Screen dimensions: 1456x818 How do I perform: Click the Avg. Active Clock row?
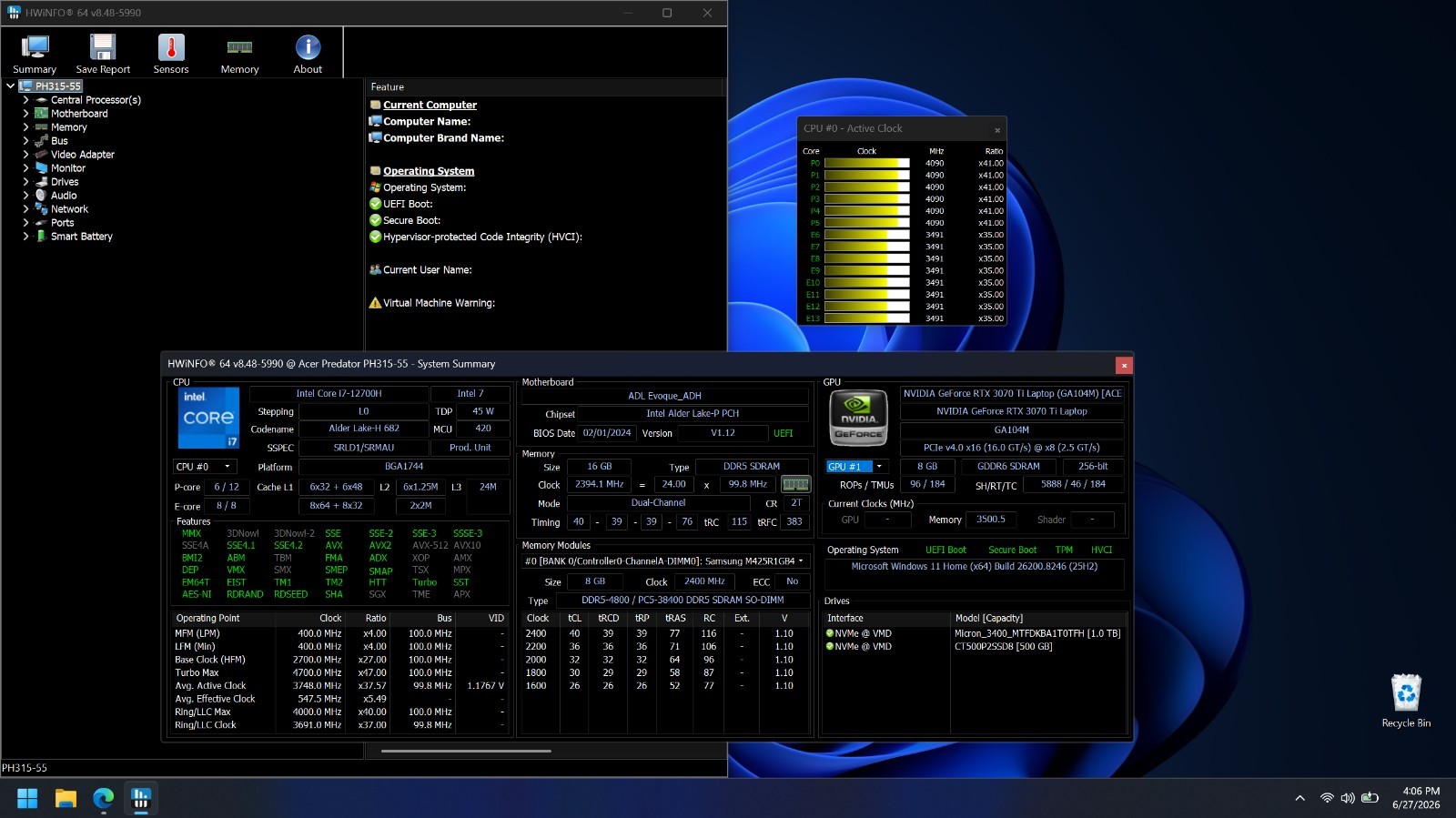pyautogui.click(x=339, y=686)
